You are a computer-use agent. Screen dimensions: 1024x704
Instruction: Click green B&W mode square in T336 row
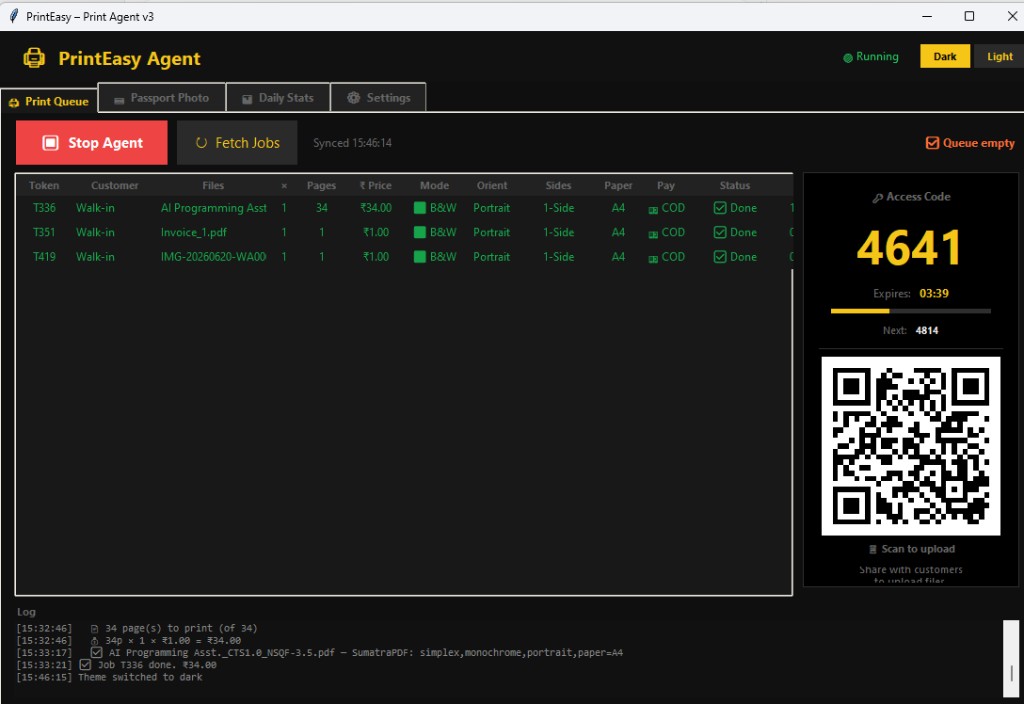pyautogui.click(x=420, y=208)
